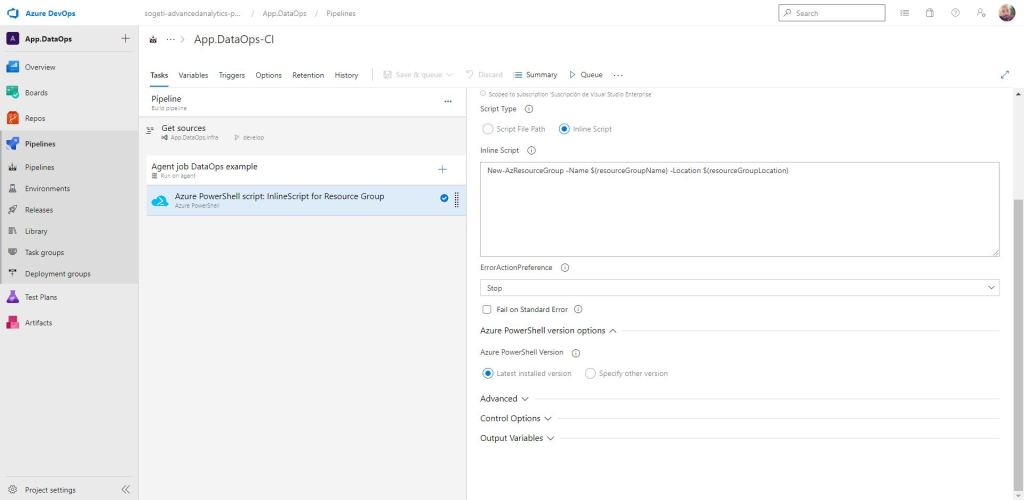Open Repos in the left navigation
Image resolution: width=1024 pixels, height=500 pixels.
click(35, 118)
